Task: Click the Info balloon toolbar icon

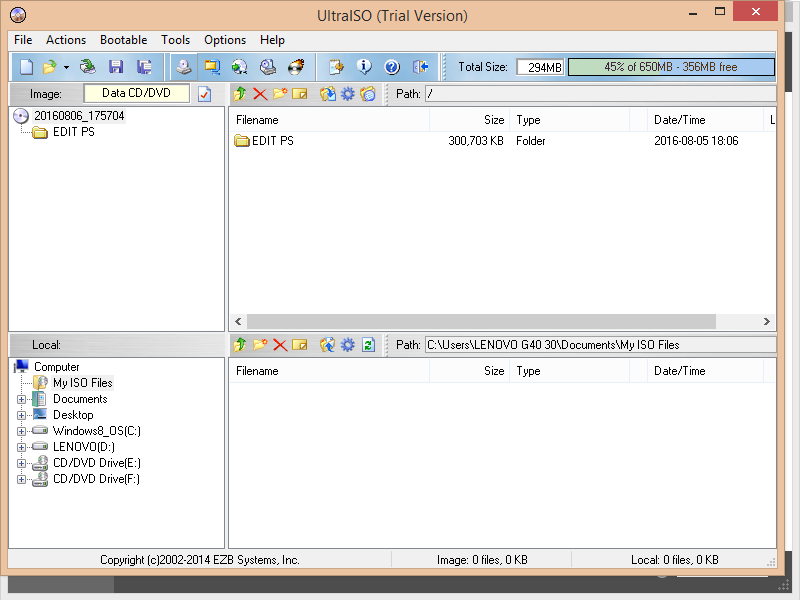Action: point(364,67)
